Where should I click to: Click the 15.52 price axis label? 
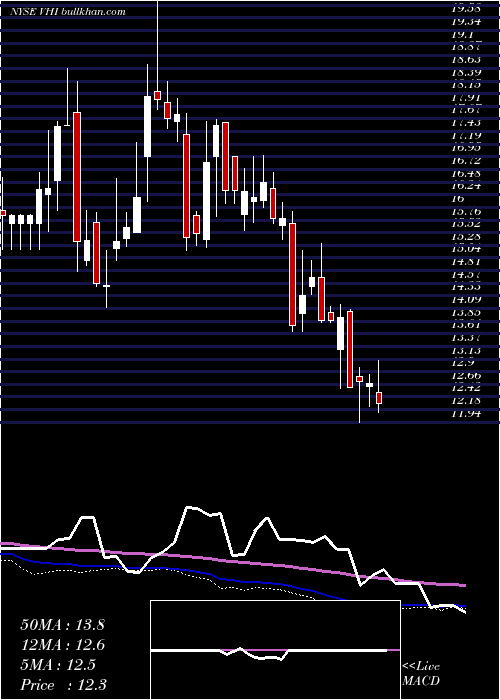tap(466, 223)
